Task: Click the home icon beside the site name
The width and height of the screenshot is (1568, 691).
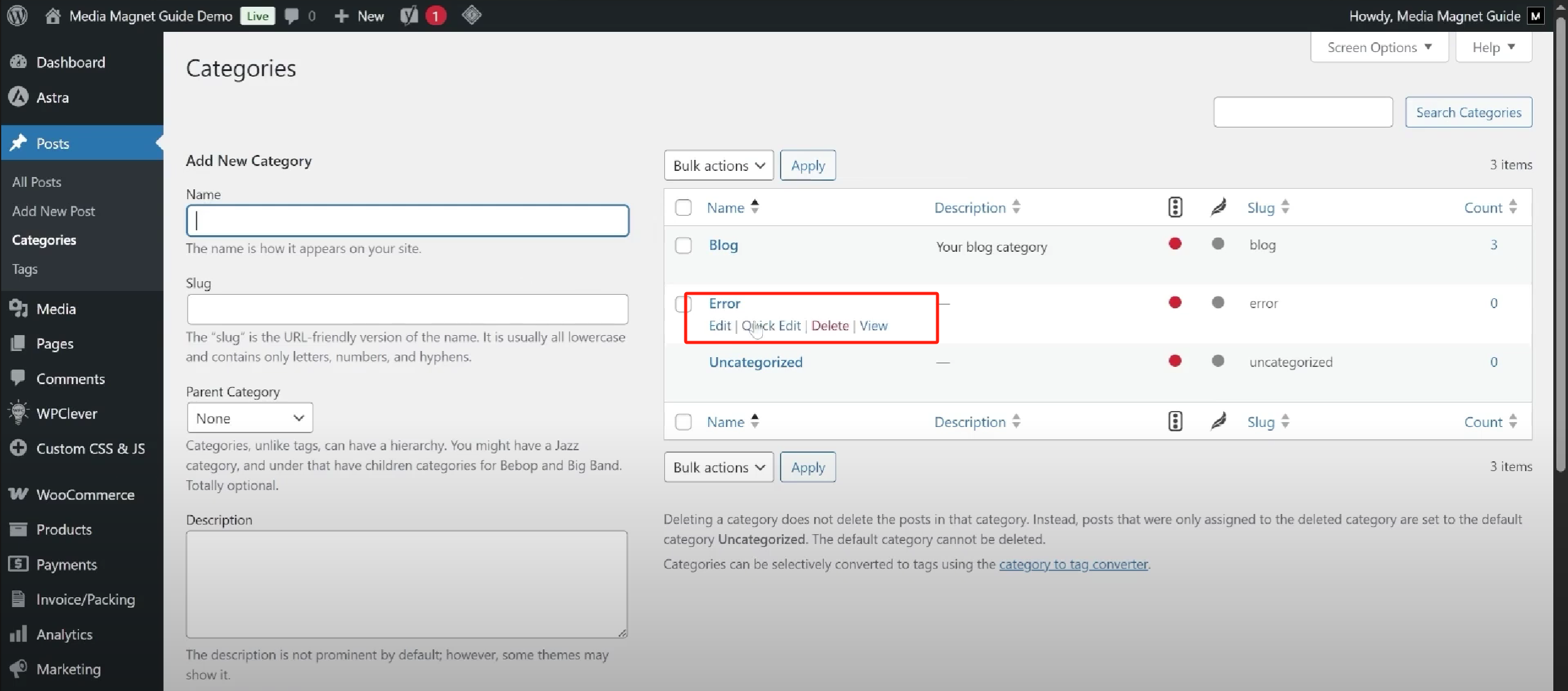Action: (x=53, y=16)
